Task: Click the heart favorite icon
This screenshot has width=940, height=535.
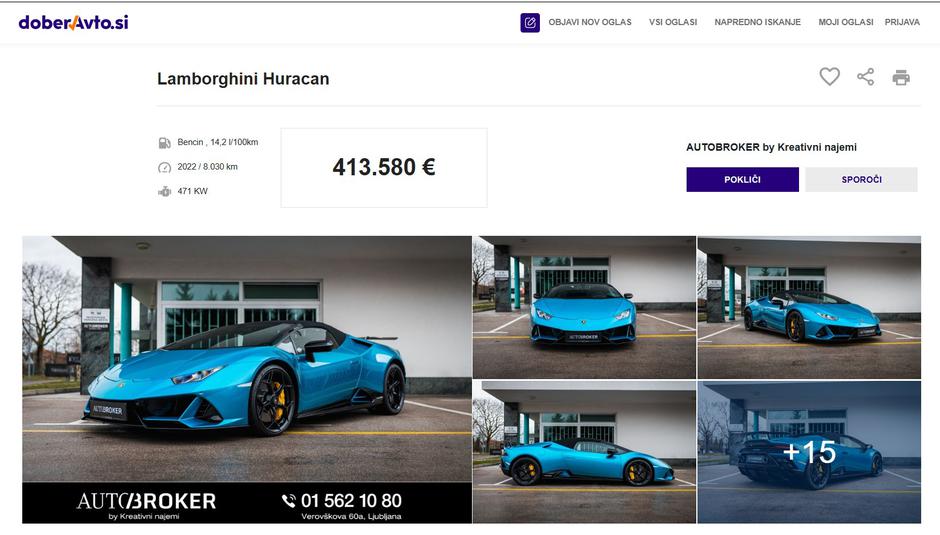Action: tap(830, 77)
